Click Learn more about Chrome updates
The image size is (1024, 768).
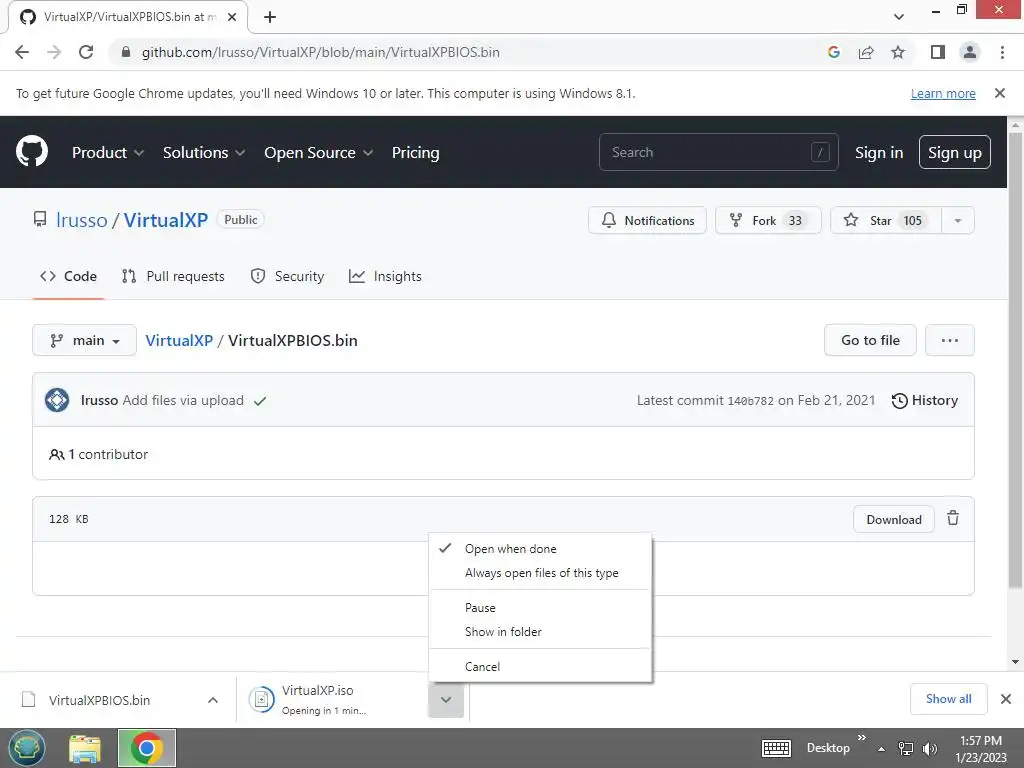pyautogui.click(x=943, y=93)
